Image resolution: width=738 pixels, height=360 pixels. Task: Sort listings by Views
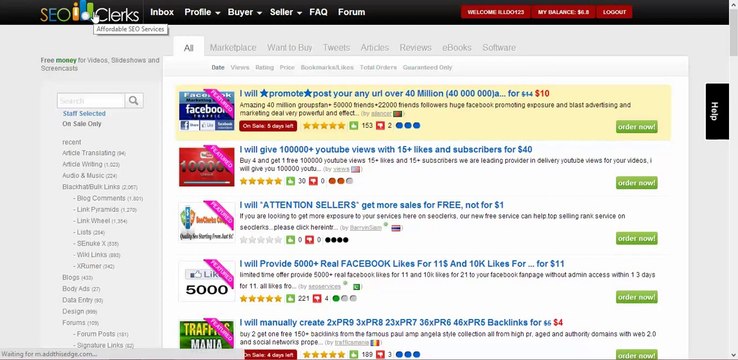click(240, 67)
